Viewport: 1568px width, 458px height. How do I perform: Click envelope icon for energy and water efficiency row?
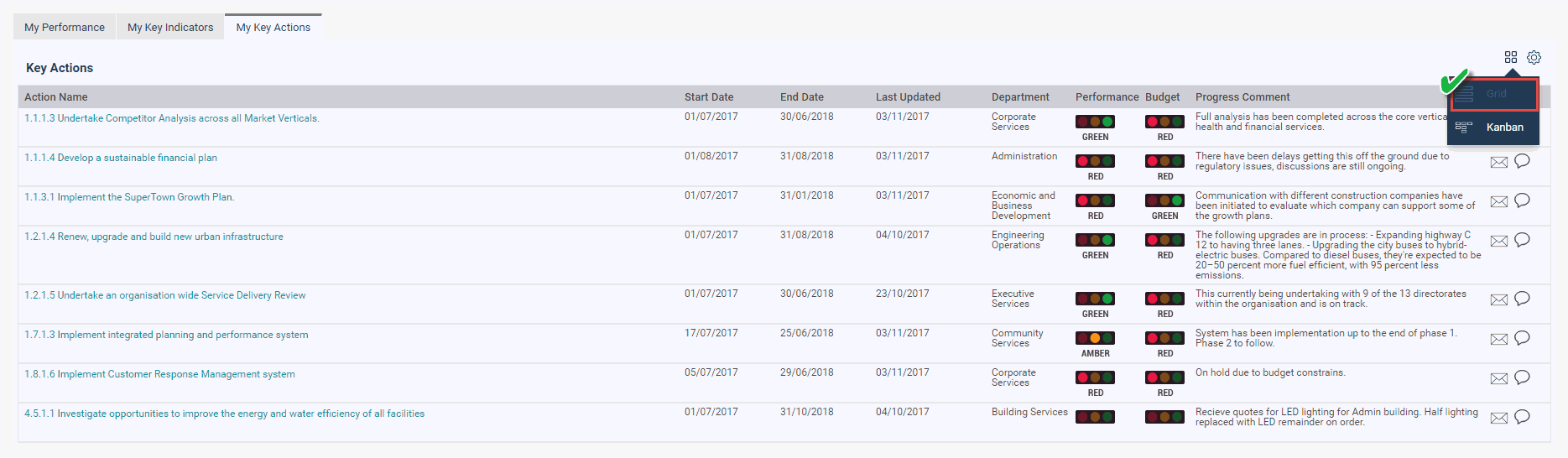(1499, 418)
